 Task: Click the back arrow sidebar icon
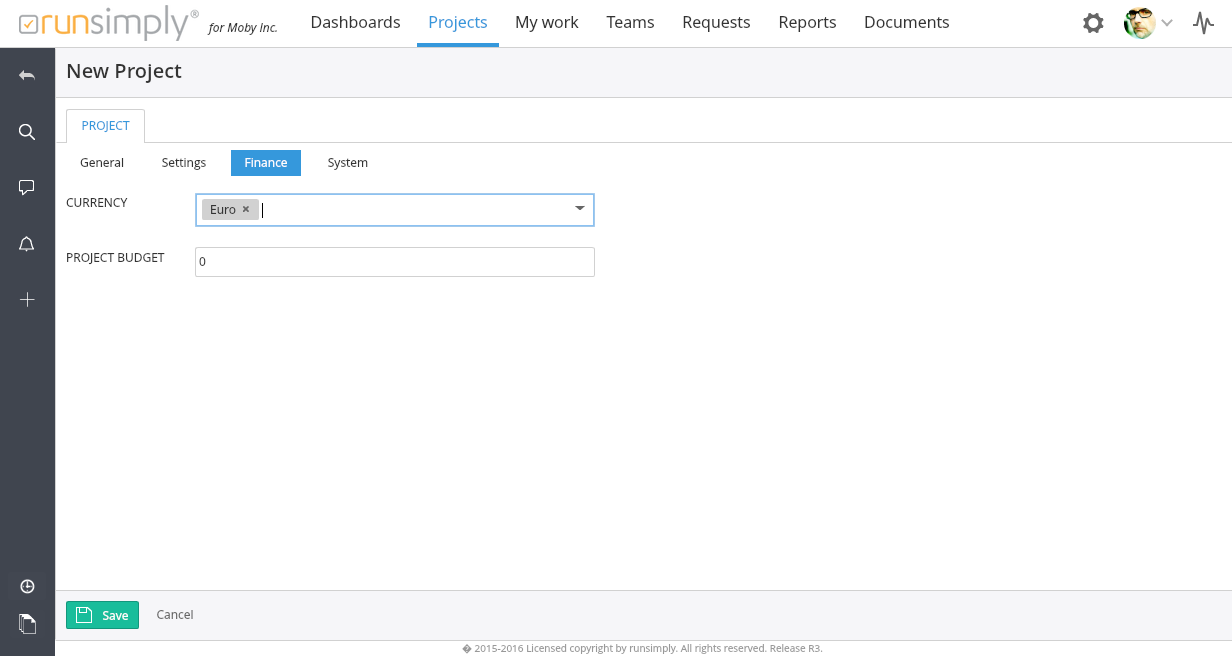(x=27, y=76)
